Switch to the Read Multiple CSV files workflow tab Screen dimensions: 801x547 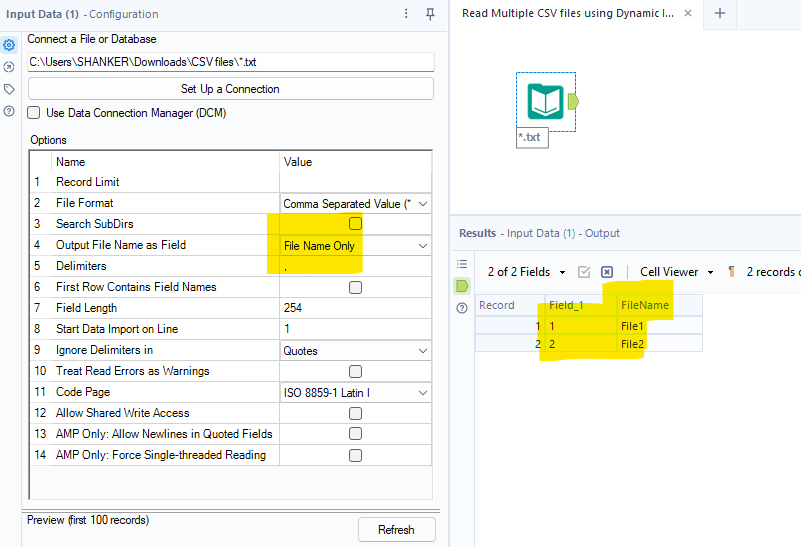567,14
